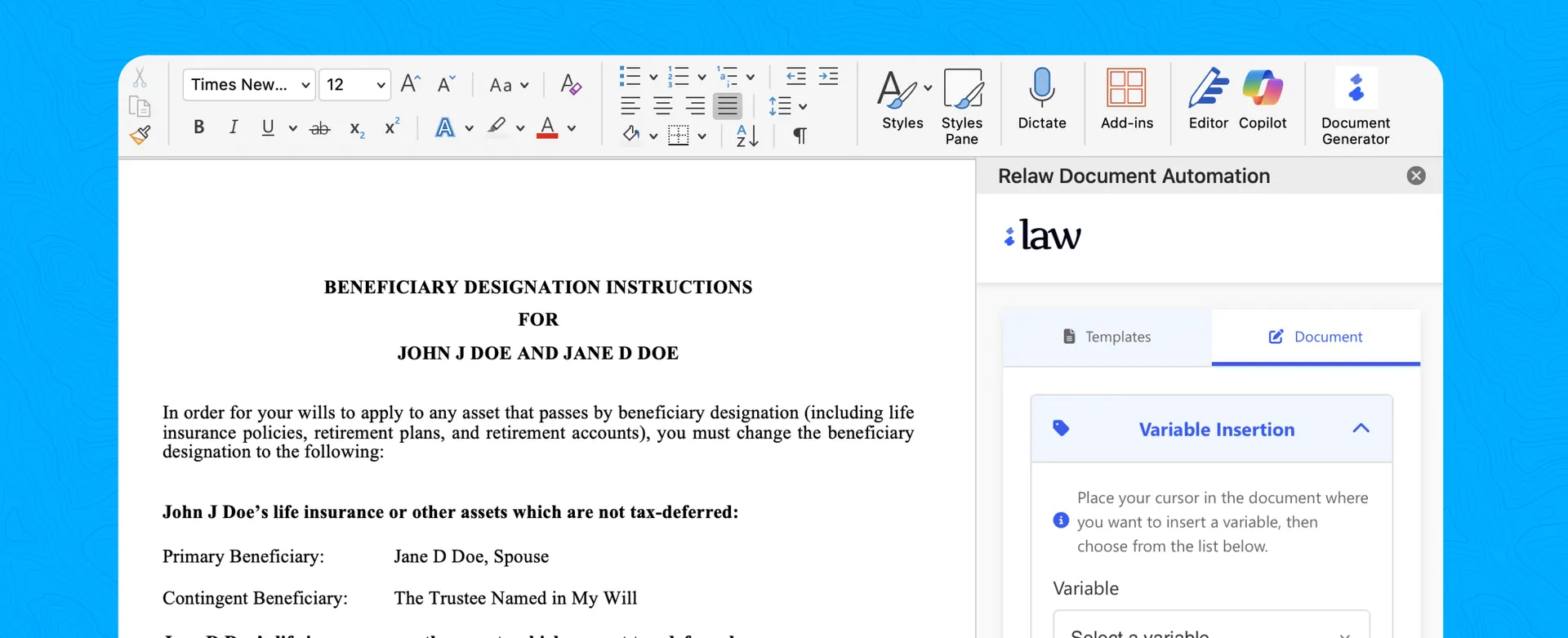The height and width of the screenshot is (638, 1568).
Task: Toggle underline formatting
Action: tap(268, 127)
